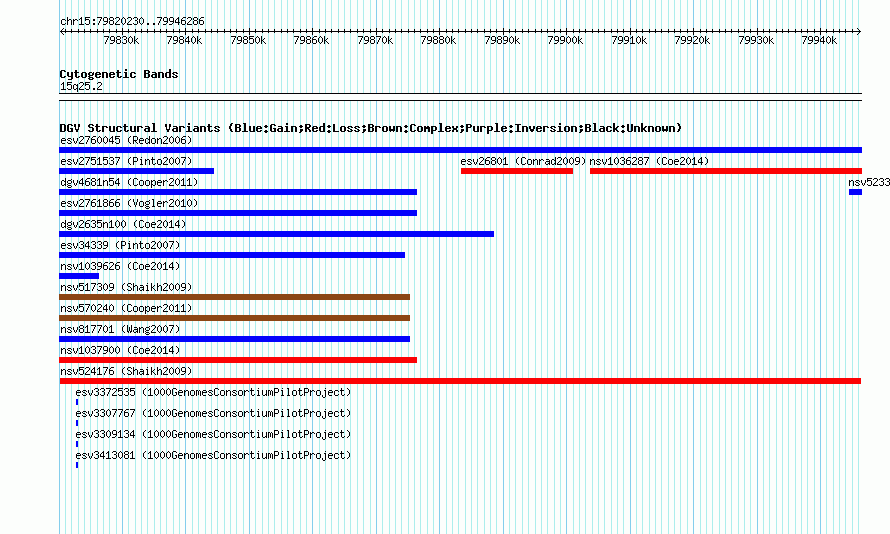Image resolution: width=890 pixels, height=534 pixels.
Task: Click the left arrowhead of the ruler
Action: click(x=62, y=31)
